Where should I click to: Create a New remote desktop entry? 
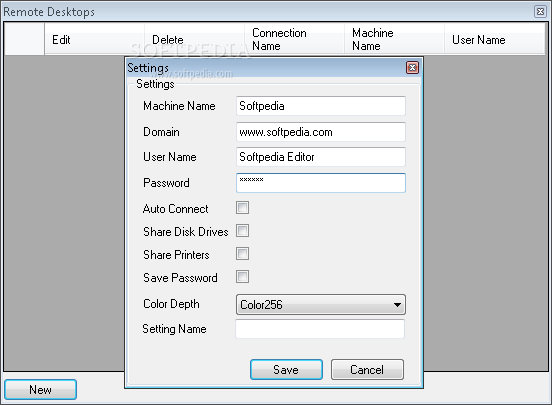point(40,390)
